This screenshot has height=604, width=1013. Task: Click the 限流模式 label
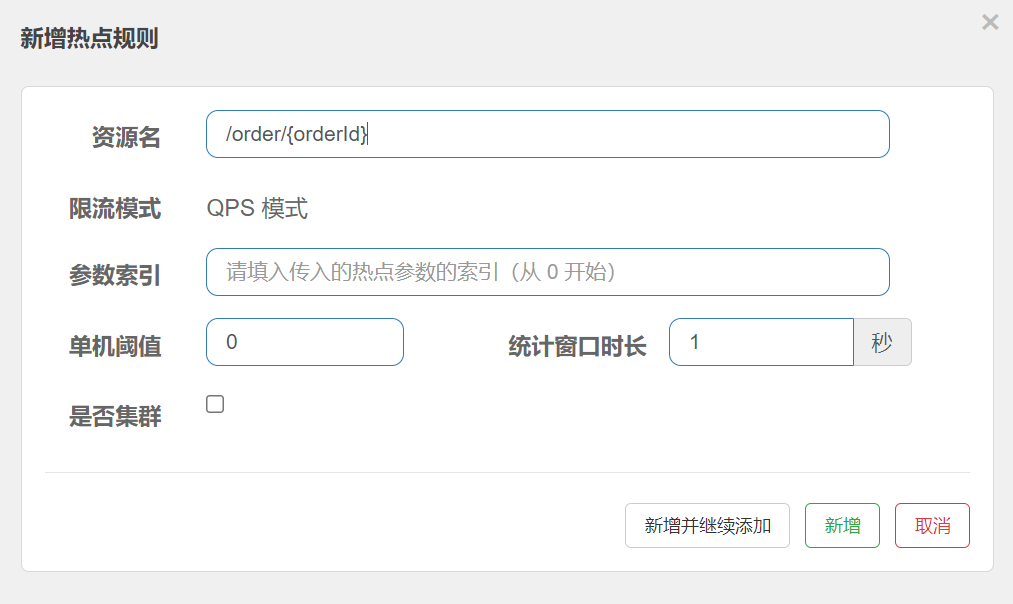point(115,209)
